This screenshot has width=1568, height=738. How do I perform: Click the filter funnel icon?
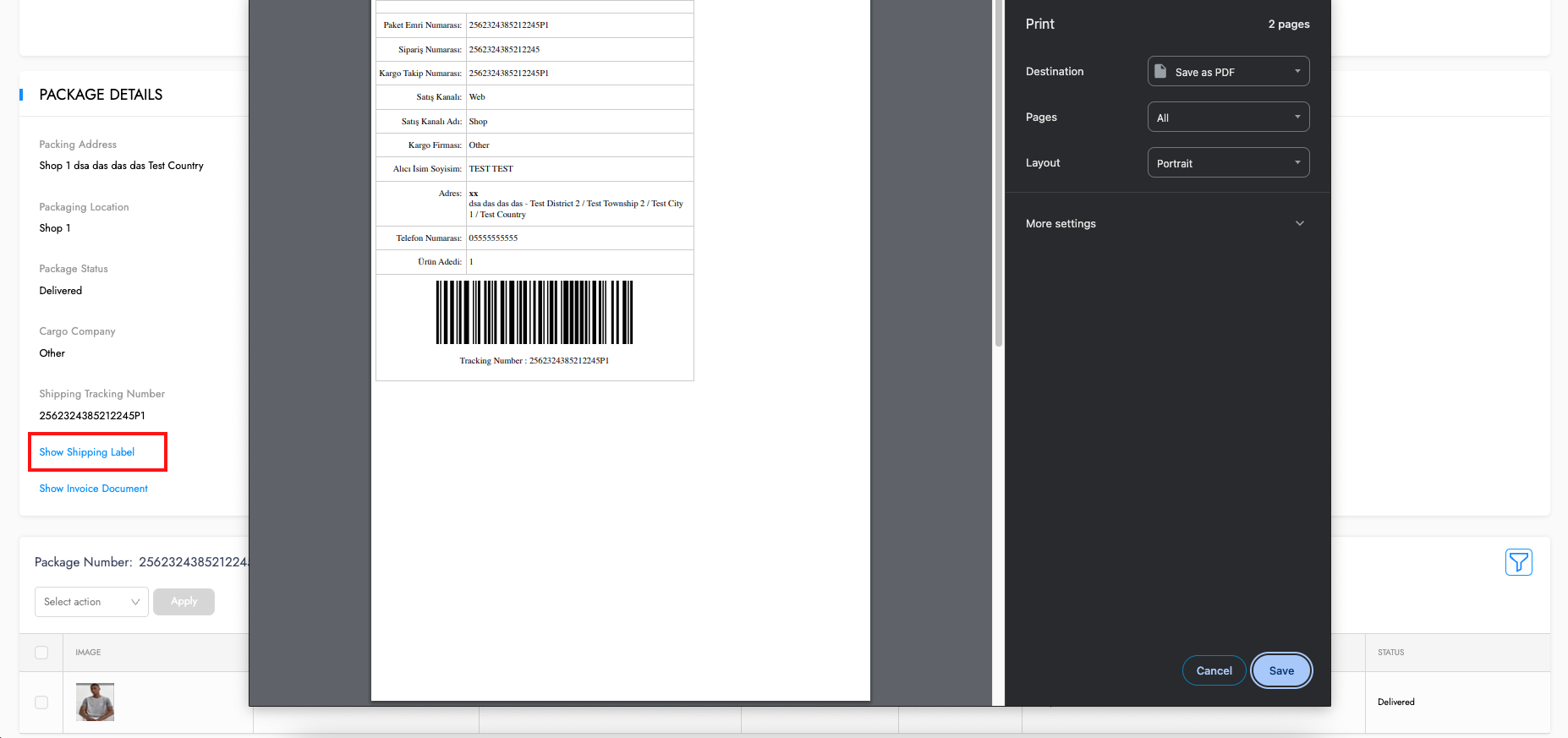coord(1518,562)
